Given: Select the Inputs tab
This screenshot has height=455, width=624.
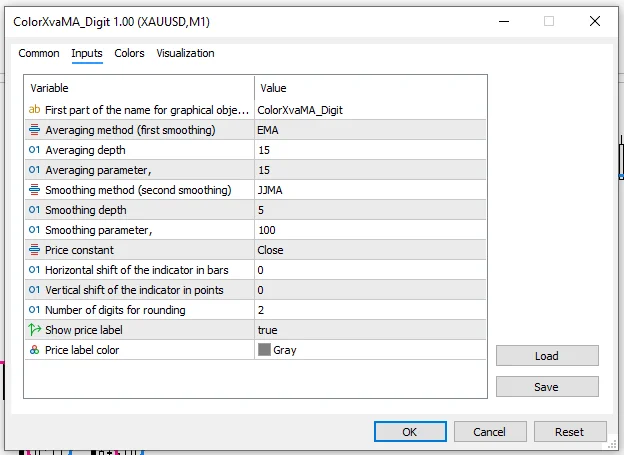Looking at the screenshot, I should [87, 53].
